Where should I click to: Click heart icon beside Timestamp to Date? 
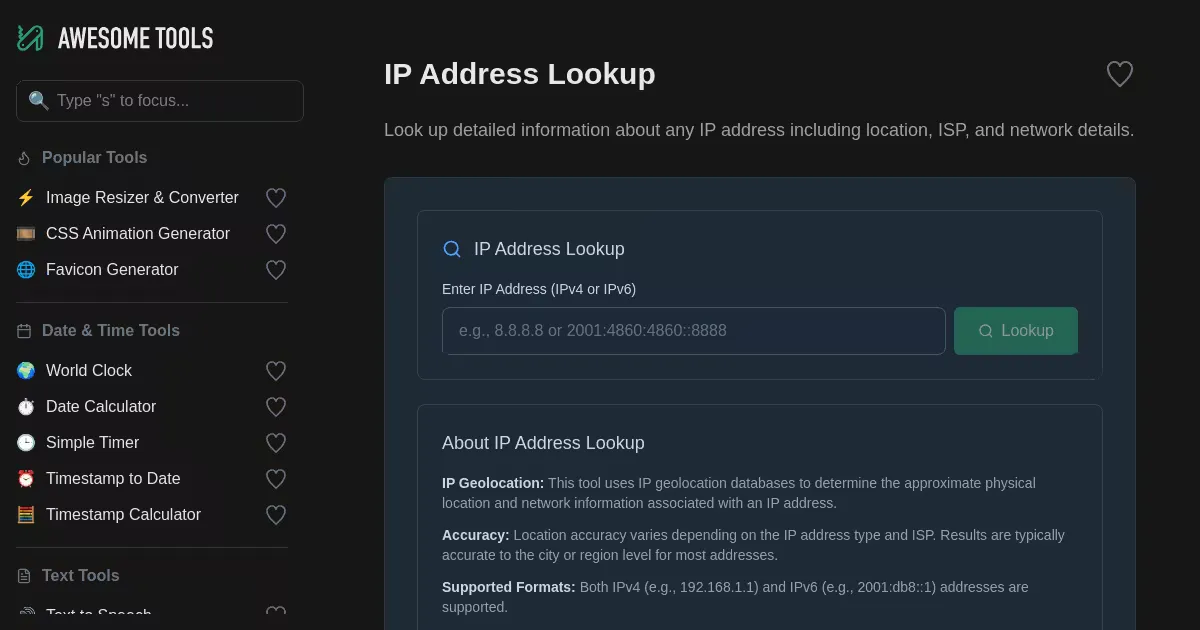click(276, 479)
